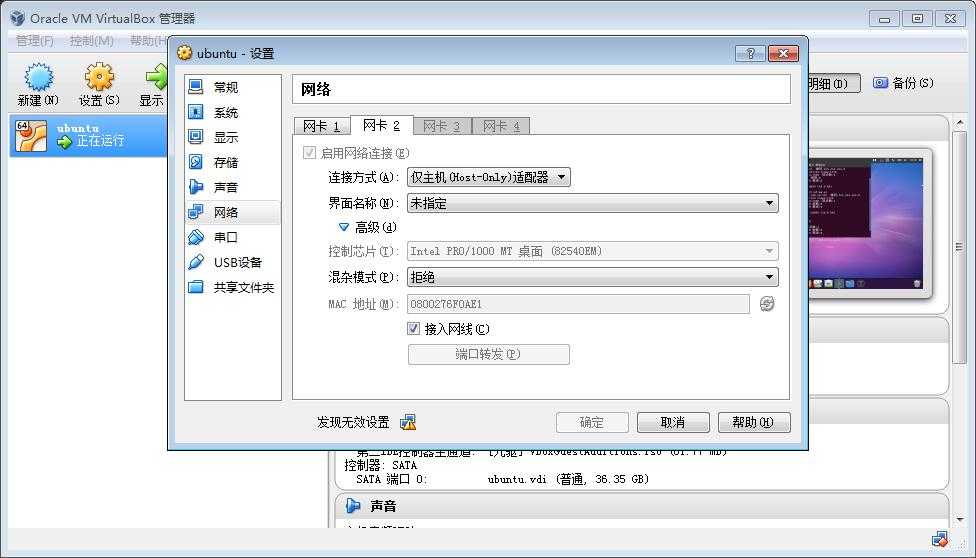The height and width of the screenshot is (558, 976).
Task: Switch to the 网卡 3 tab
Action: tap(441, 126)
